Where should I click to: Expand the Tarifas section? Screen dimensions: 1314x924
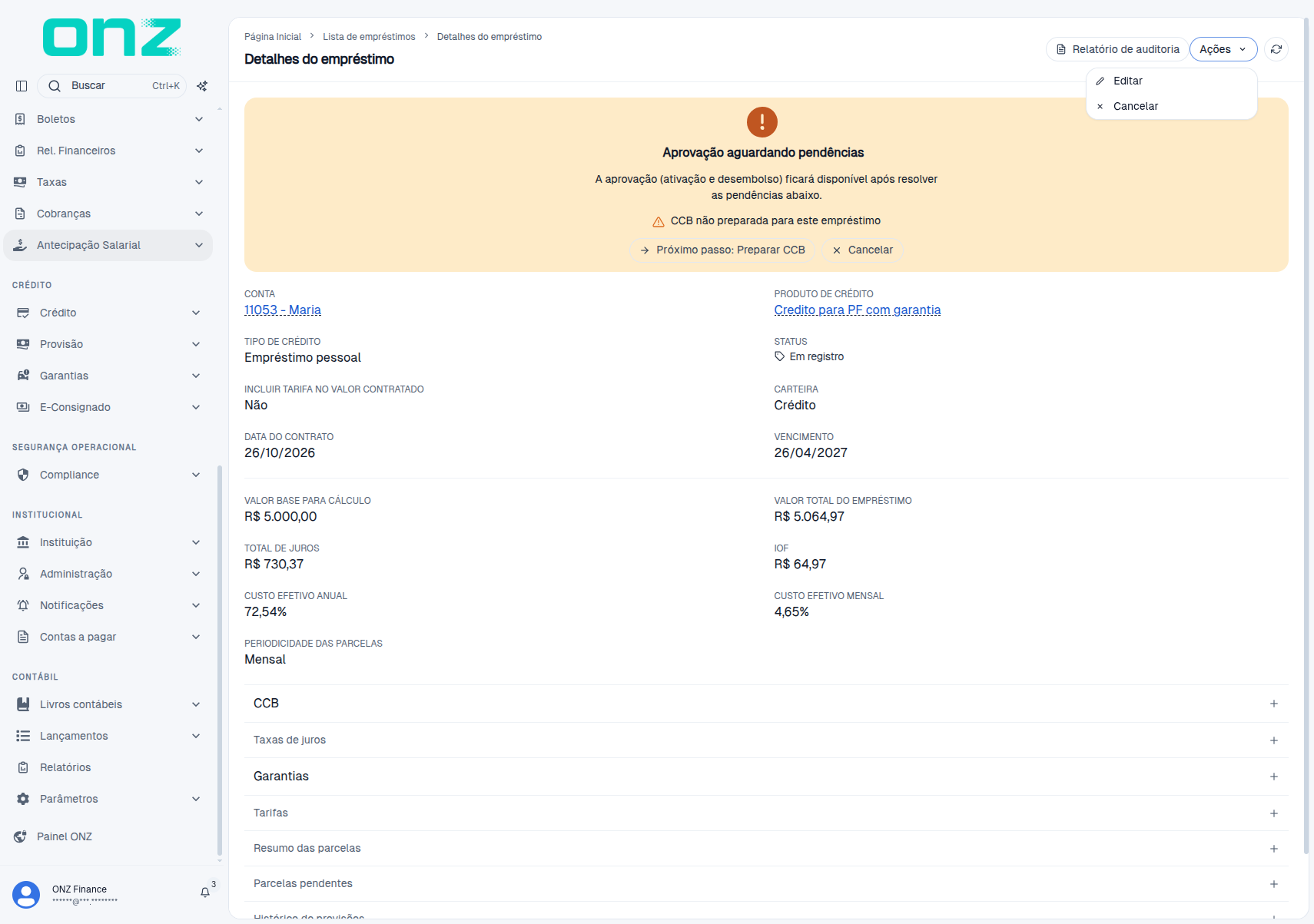coord(766,813)
